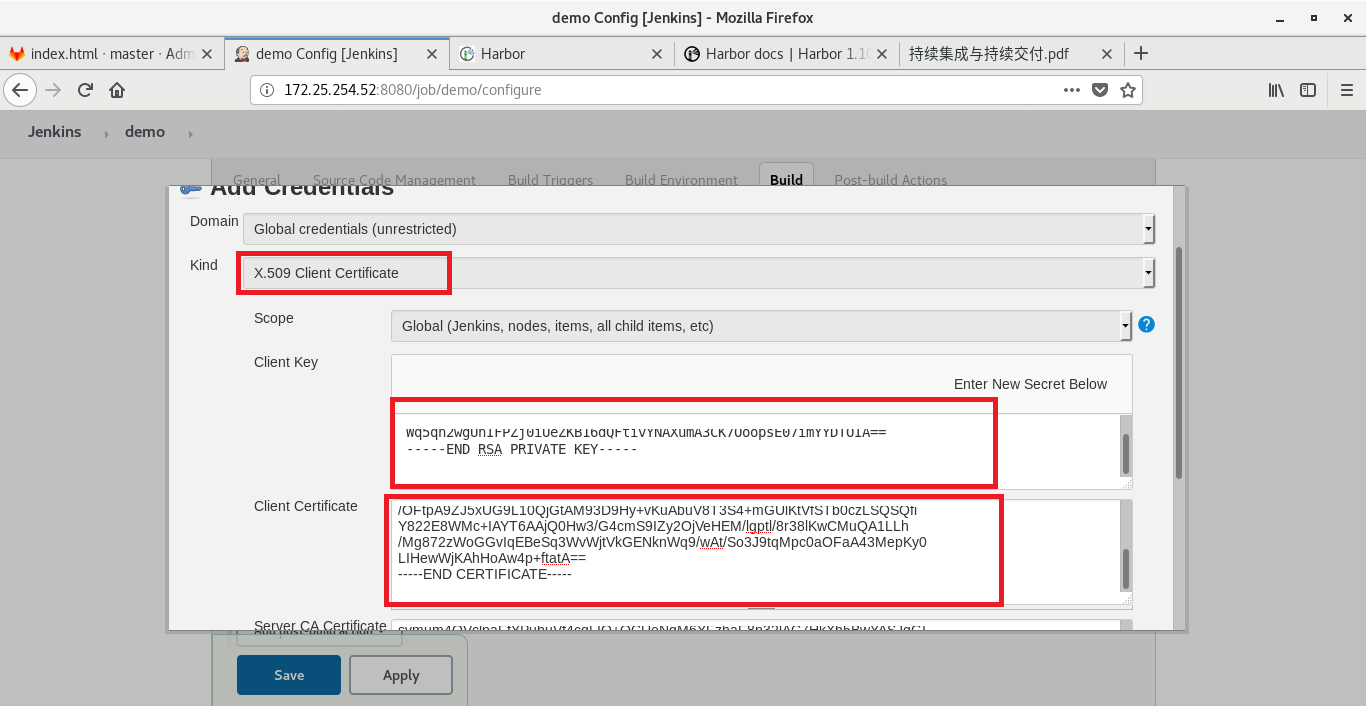Open Post-build Actions tab
This screenshot has width=1366, height=706.
click(x=890, y=180)
